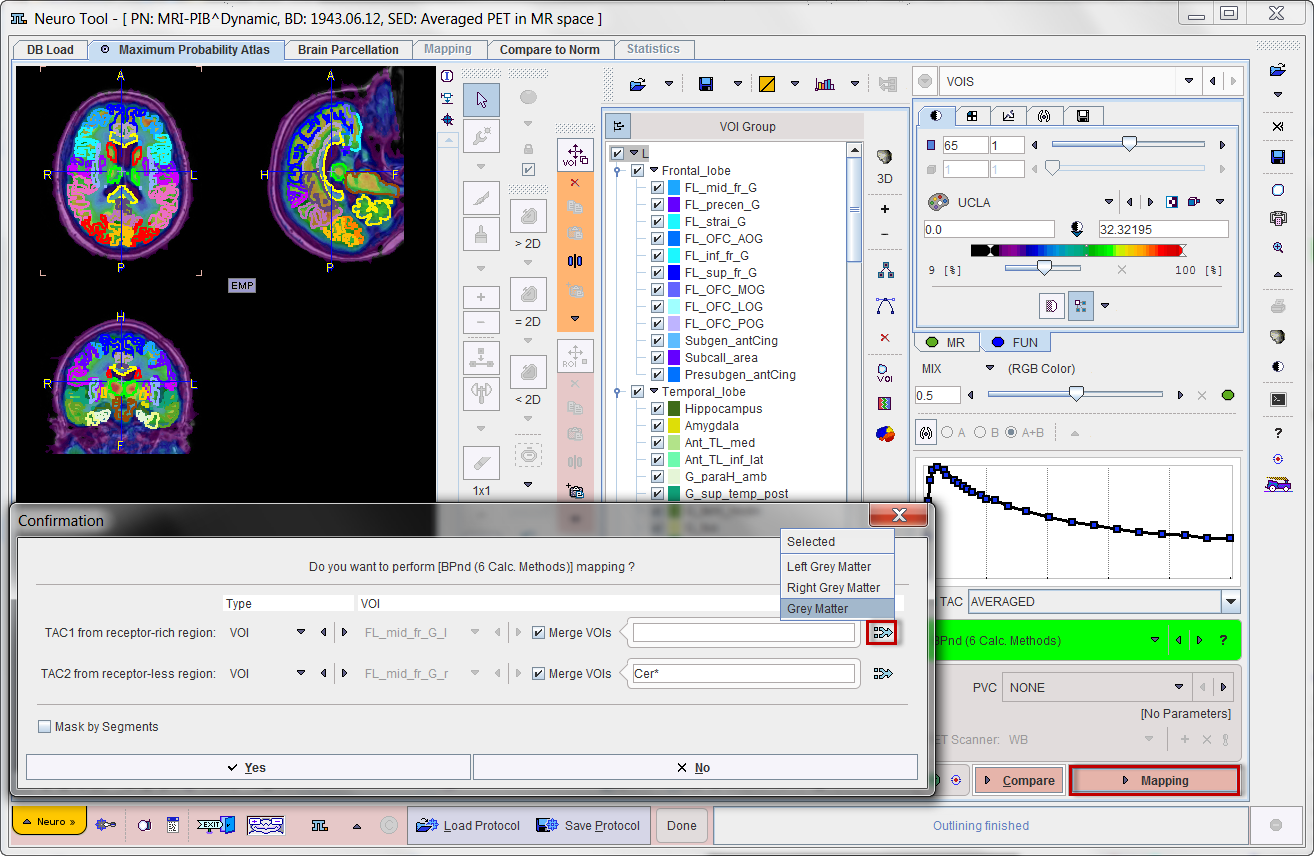Screen dimensions: 1314x856
Task: Delete with red X beside VOI list
Action: click(x=884, y=338)
